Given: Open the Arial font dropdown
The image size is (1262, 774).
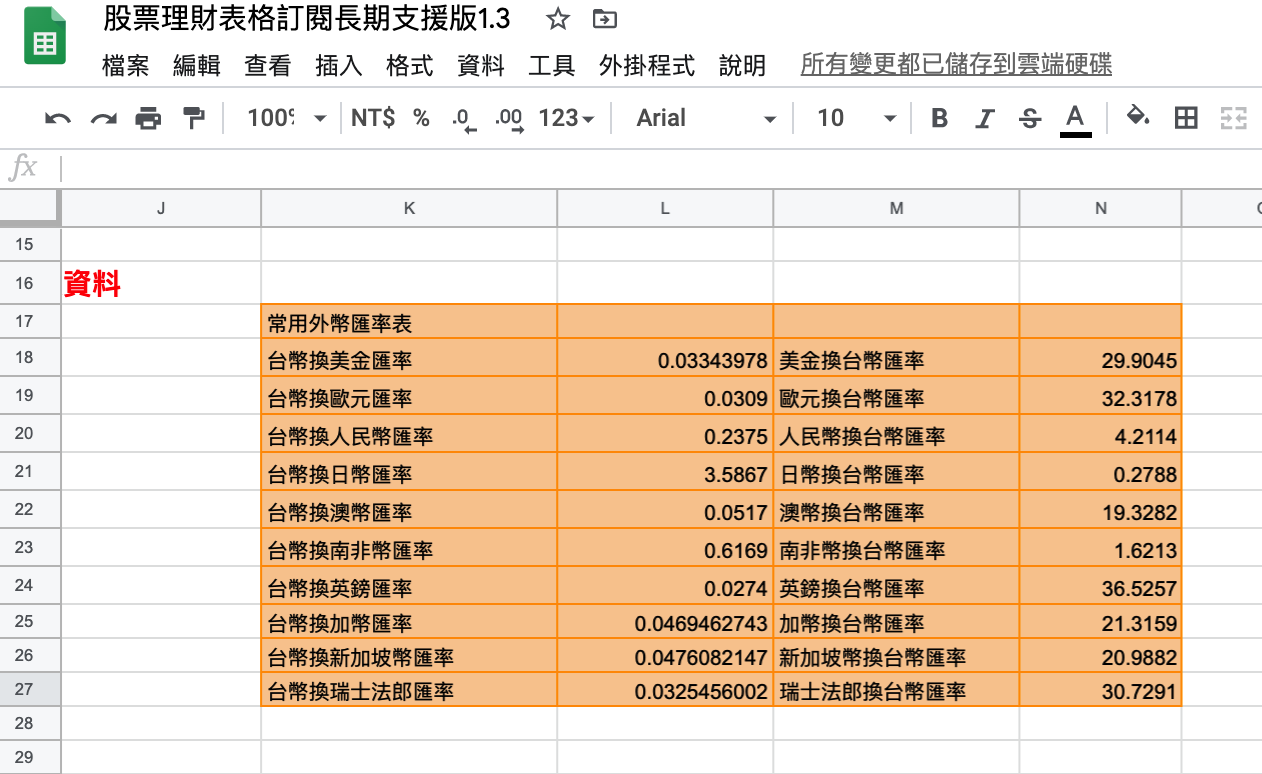Looking at the screenshot, I should 706,118.
